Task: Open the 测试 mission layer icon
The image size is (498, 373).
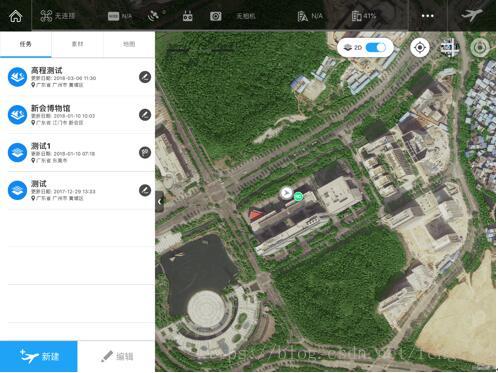Action: pos(17,190)
